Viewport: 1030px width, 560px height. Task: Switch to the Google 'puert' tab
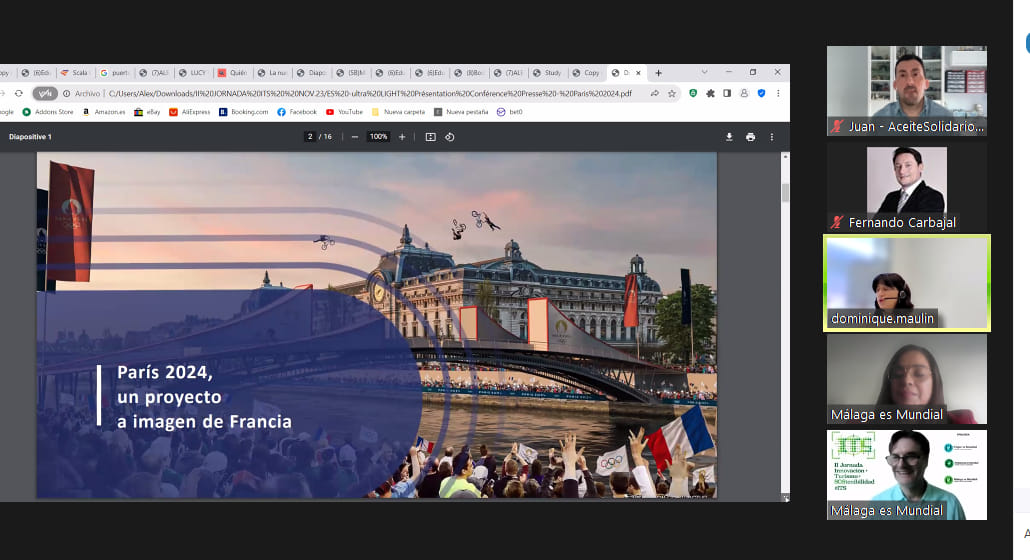click(114, 73)
